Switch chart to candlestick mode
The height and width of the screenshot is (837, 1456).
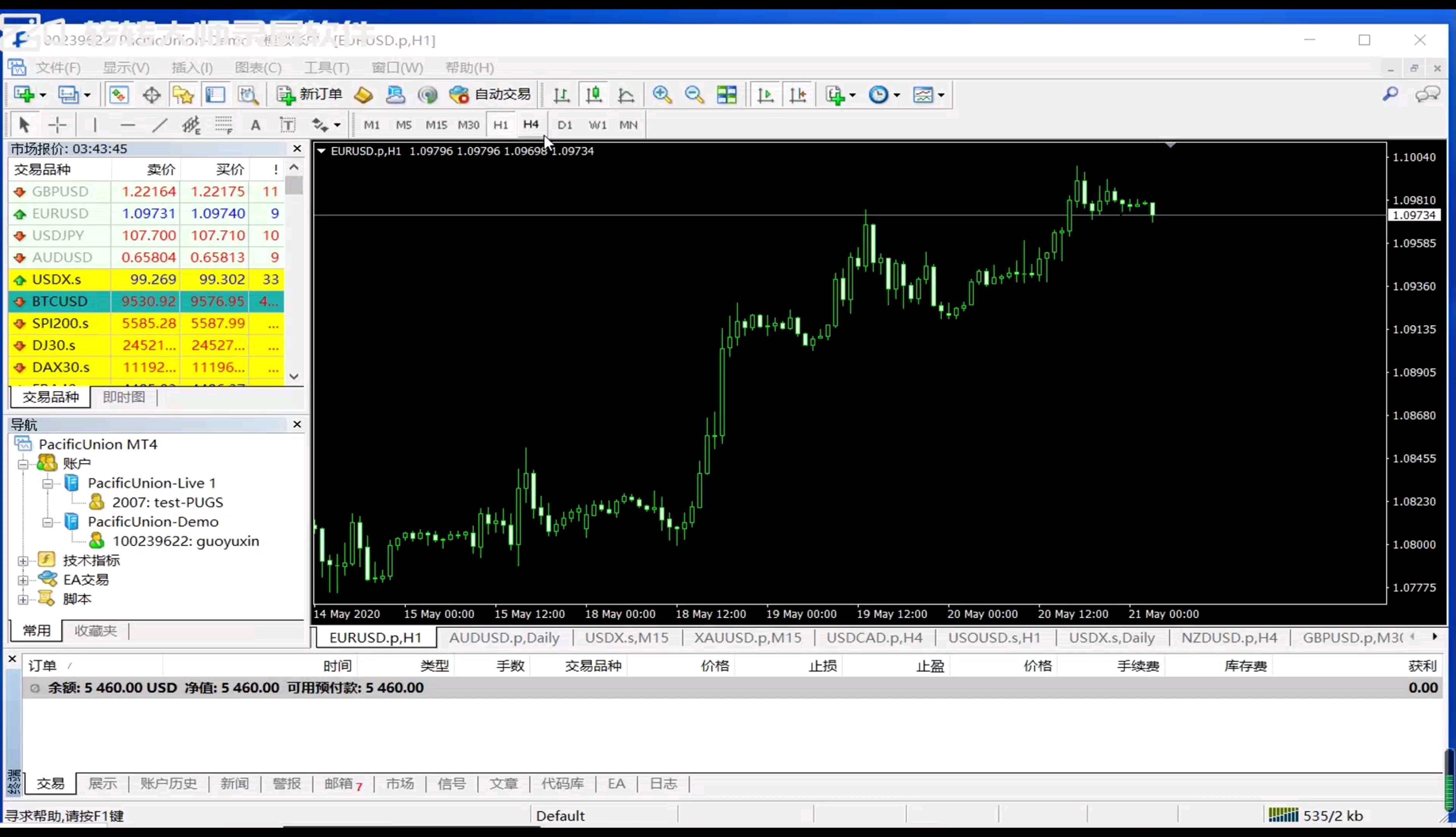click(593, 95)
